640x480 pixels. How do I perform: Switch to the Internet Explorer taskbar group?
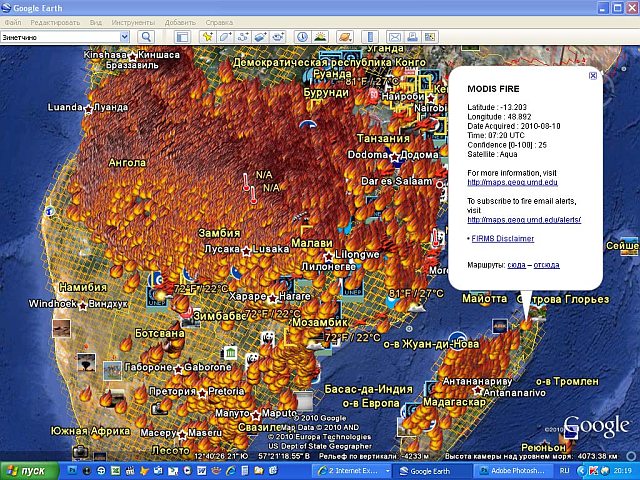point(352,471)
